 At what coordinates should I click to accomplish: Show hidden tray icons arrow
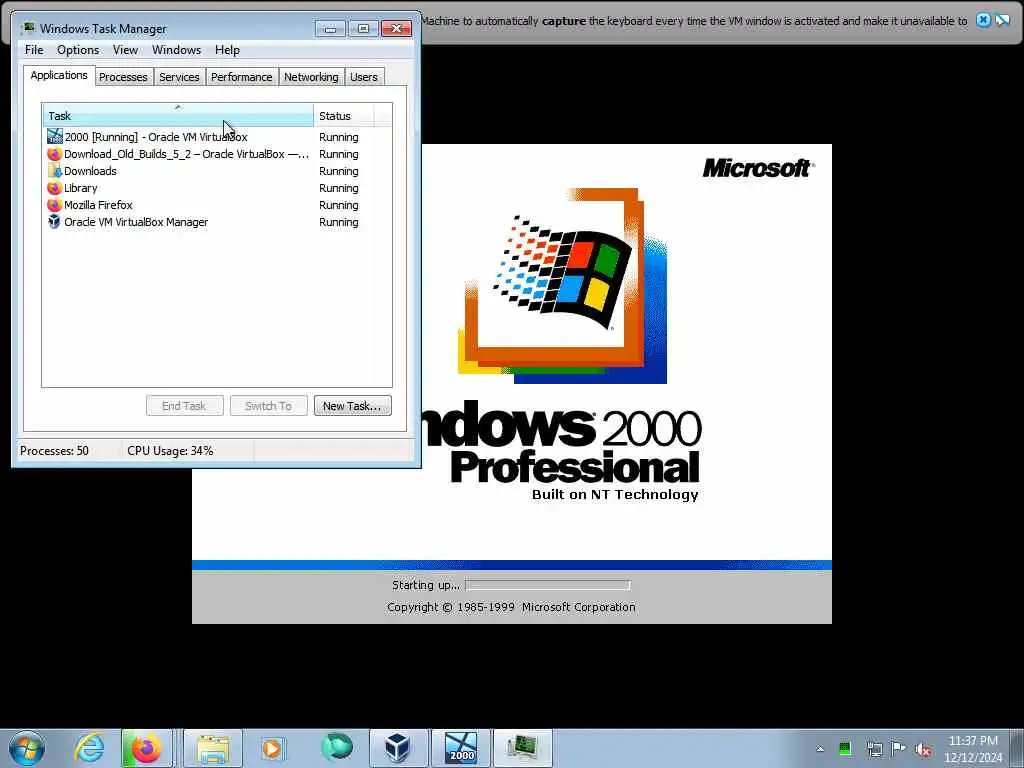coord(820,749)
